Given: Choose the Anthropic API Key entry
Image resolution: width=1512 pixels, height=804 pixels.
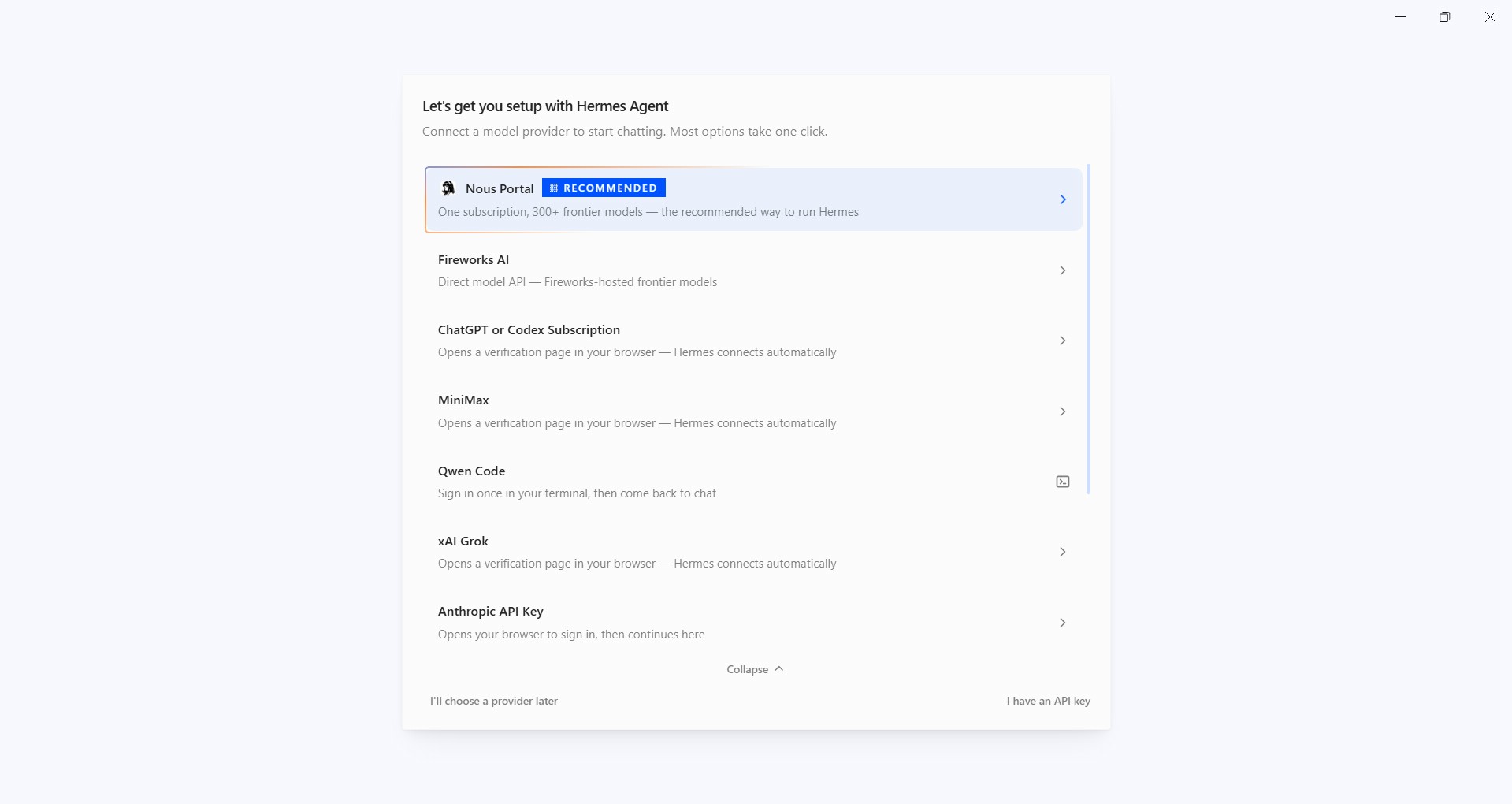Looking at the screenshot, I should coord(753,623).
